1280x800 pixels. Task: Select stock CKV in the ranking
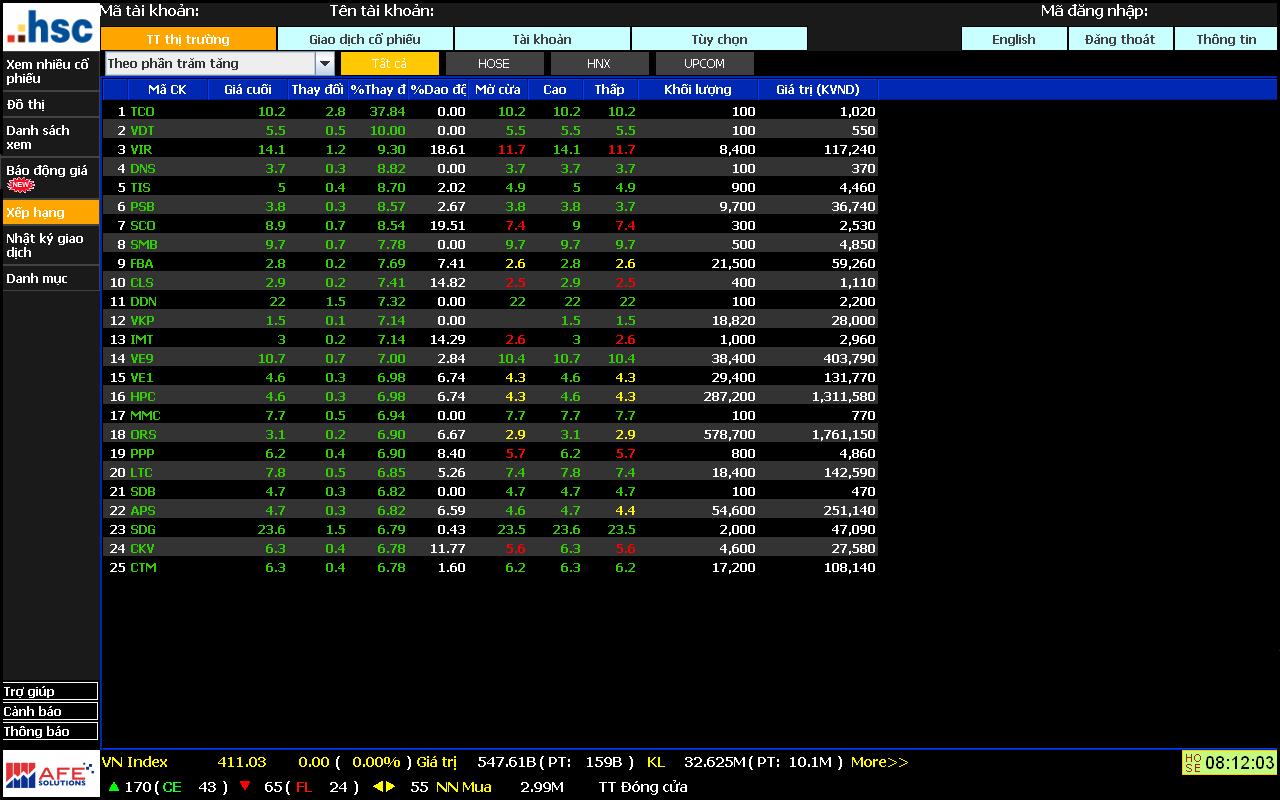[142, 548]
